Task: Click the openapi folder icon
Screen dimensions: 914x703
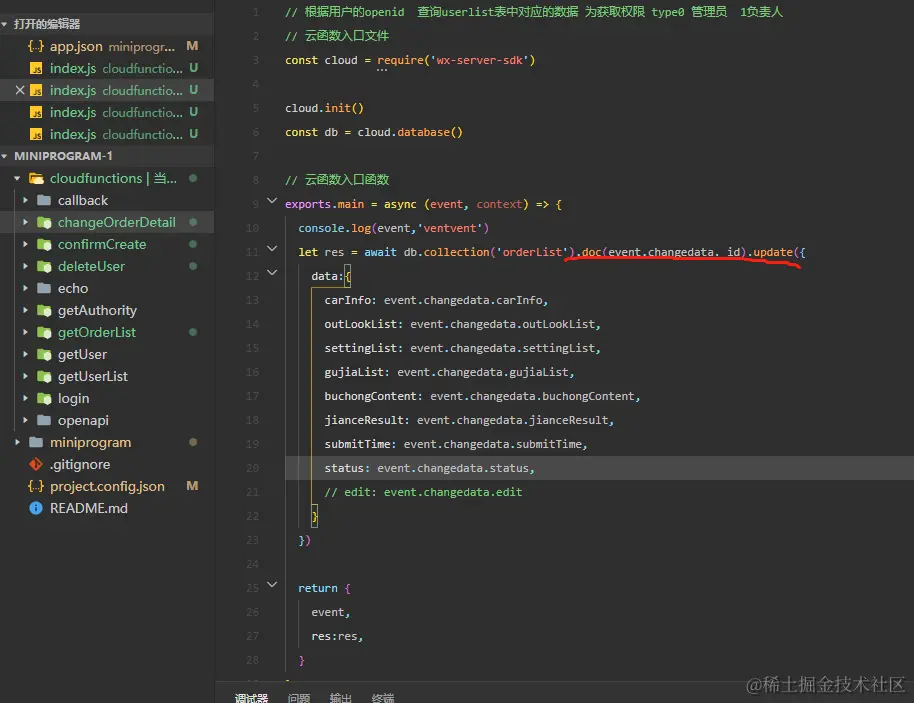Action: pyautogui.click(x=44, y=420)
